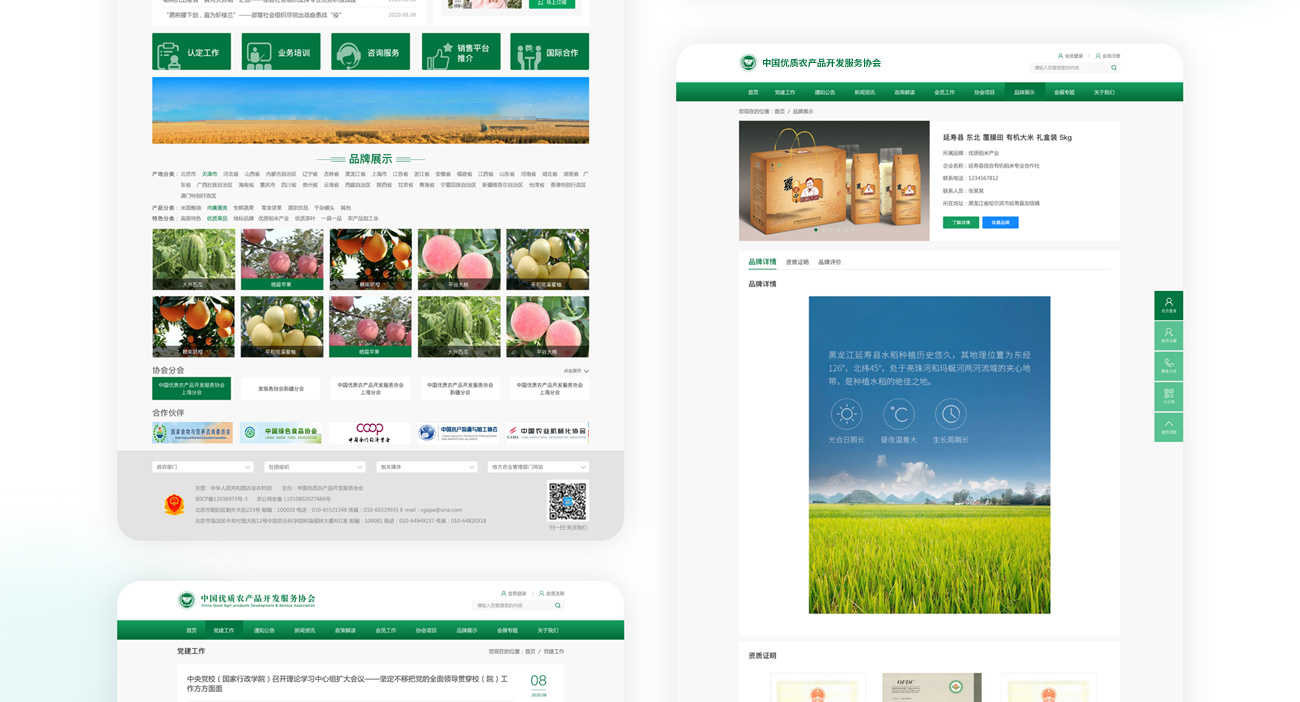Click the blue 收藏品牌 button
Image resolution: width=1300 pixels, height=702 pixels.
coord(1000,223)
